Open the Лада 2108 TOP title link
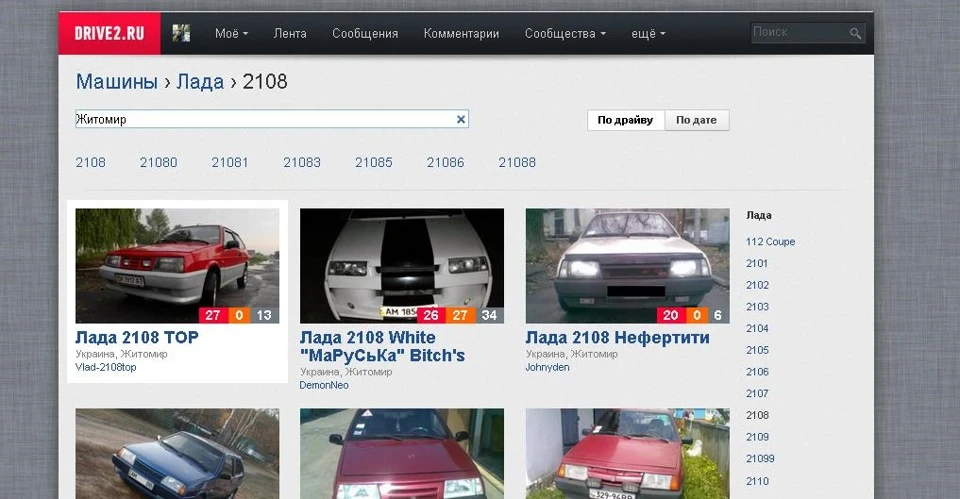The image size is (960, 499). click(x=137, y=337)
